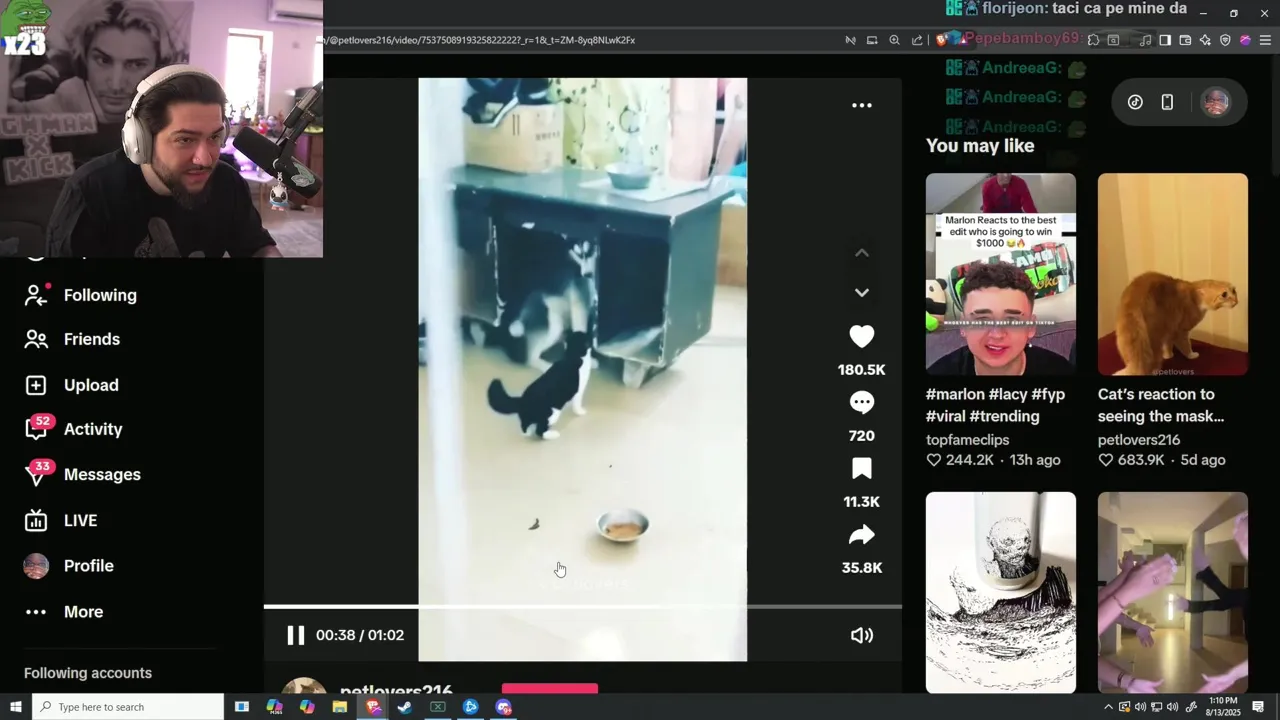Click the Following people icon
The image size is (1280, 720).
click(x=36, y=295)
